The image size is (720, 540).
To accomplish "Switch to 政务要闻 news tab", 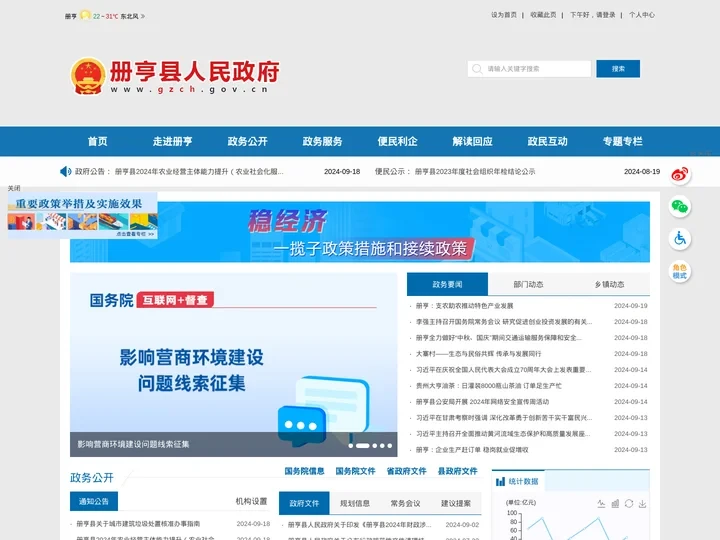I will pos(447,284).
